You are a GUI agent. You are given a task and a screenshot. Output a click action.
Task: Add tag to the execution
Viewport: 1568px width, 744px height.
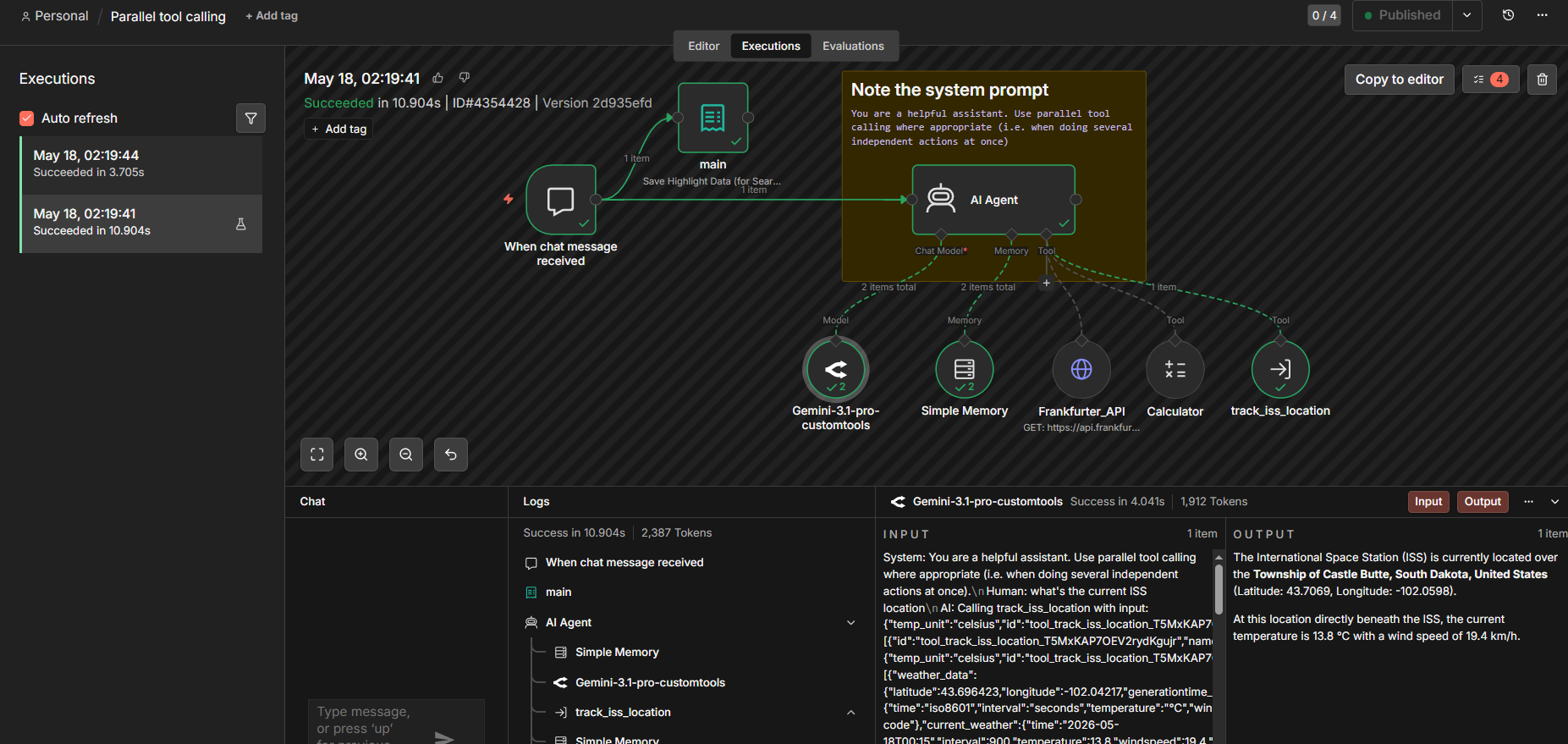pos(339,129)
